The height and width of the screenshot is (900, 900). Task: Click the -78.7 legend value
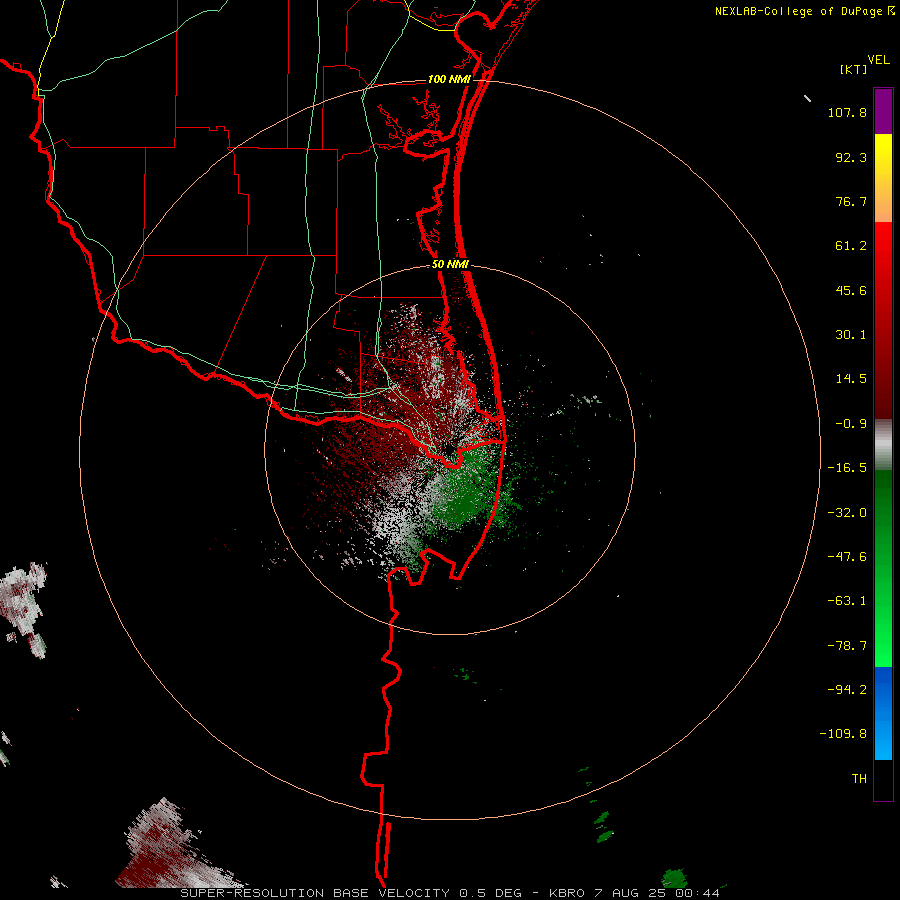[847, 646]
